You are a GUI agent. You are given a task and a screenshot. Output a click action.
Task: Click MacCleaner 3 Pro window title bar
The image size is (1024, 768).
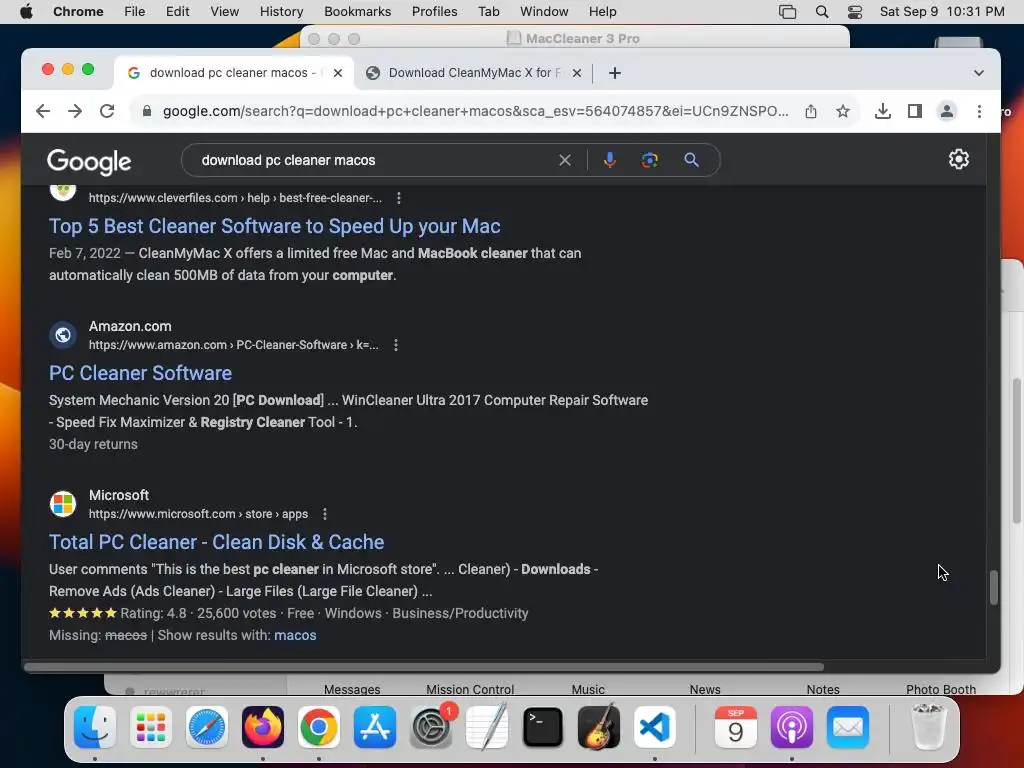click(575, 39)
